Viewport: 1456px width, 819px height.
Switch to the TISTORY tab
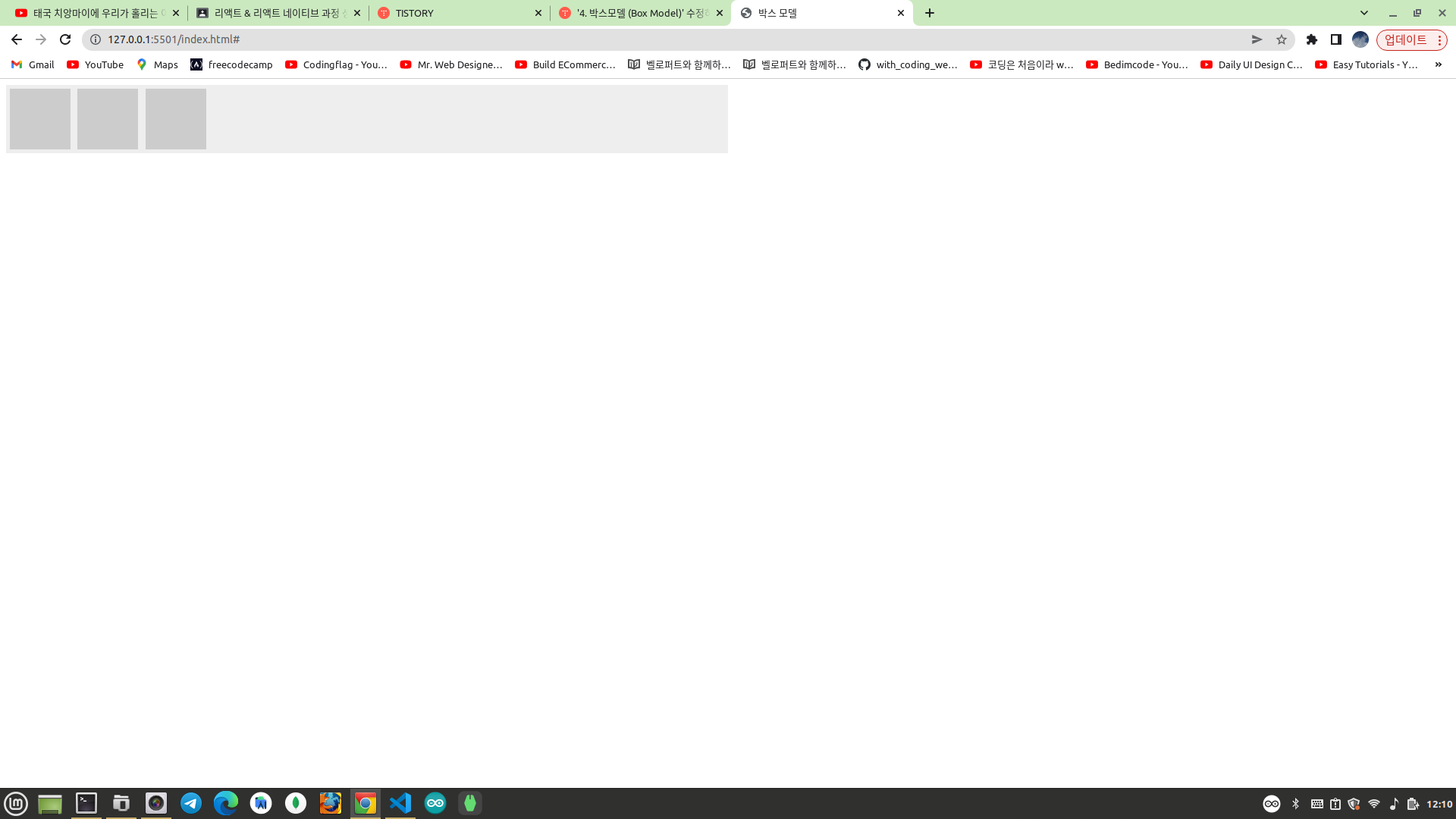(455, 13)
